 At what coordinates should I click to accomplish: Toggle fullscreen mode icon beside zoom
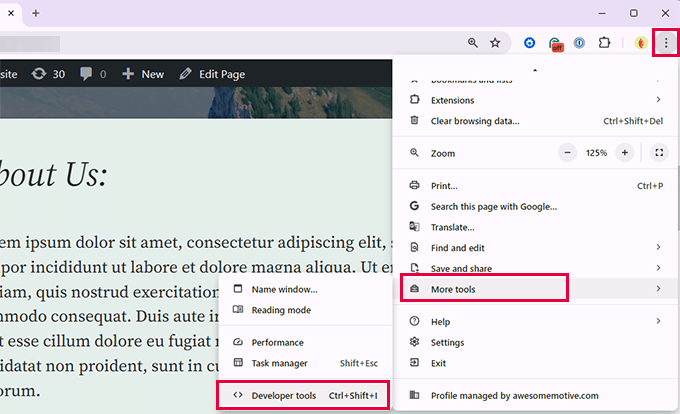pyautogui.click(x=658, y=153)
